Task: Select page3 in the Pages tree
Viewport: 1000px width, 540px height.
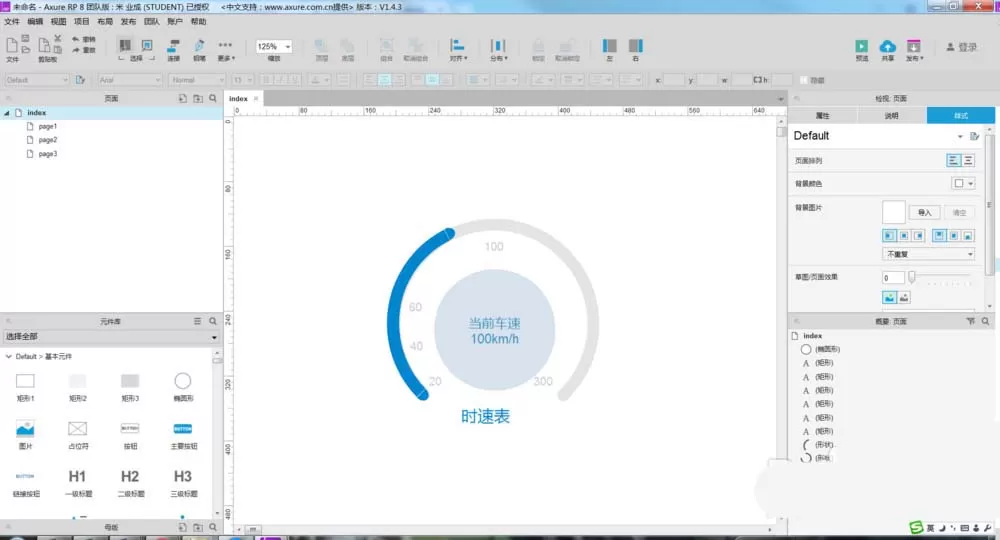Action: click(48, 154)
